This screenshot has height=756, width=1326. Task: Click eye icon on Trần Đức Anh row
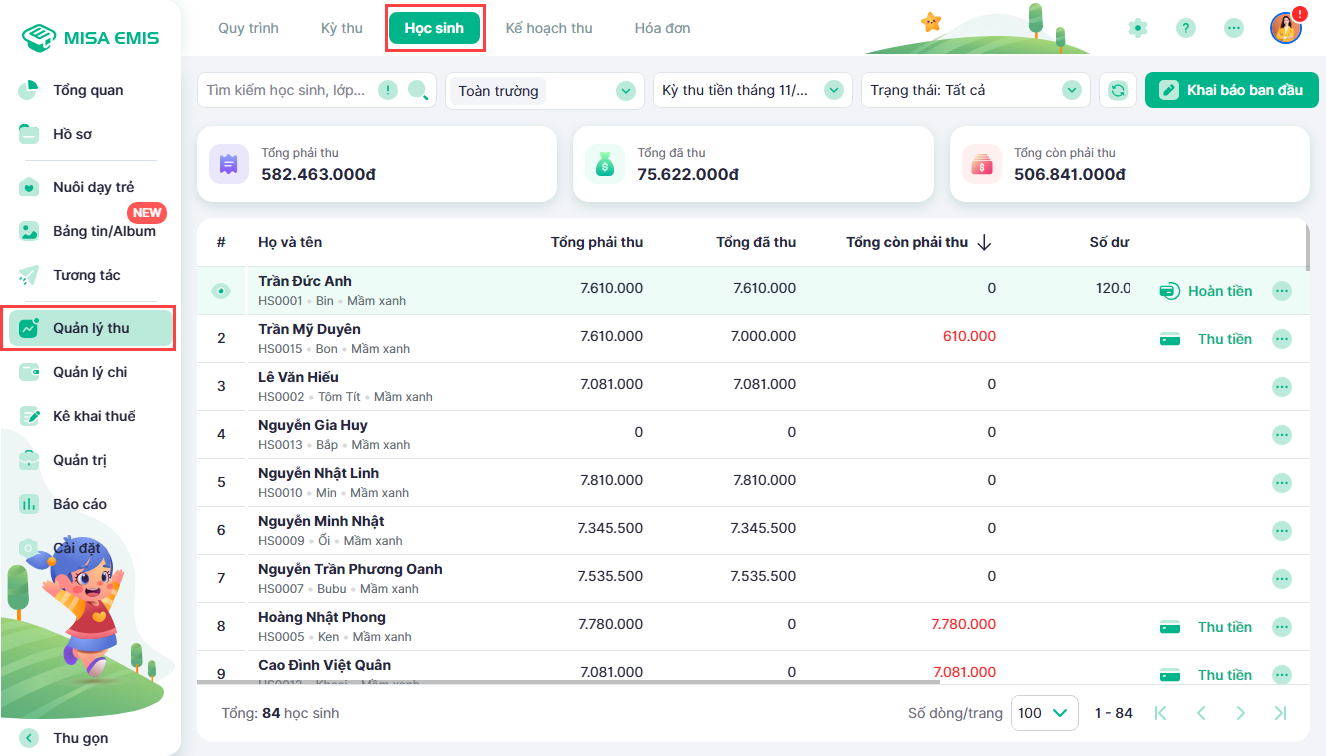(221, 291)
